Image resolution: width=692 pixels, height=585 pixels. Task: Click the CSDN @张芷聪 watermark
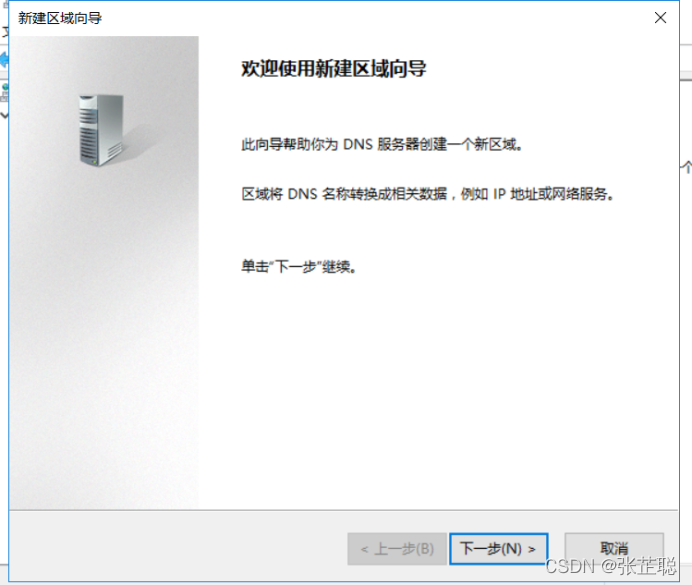pos(611,566)
